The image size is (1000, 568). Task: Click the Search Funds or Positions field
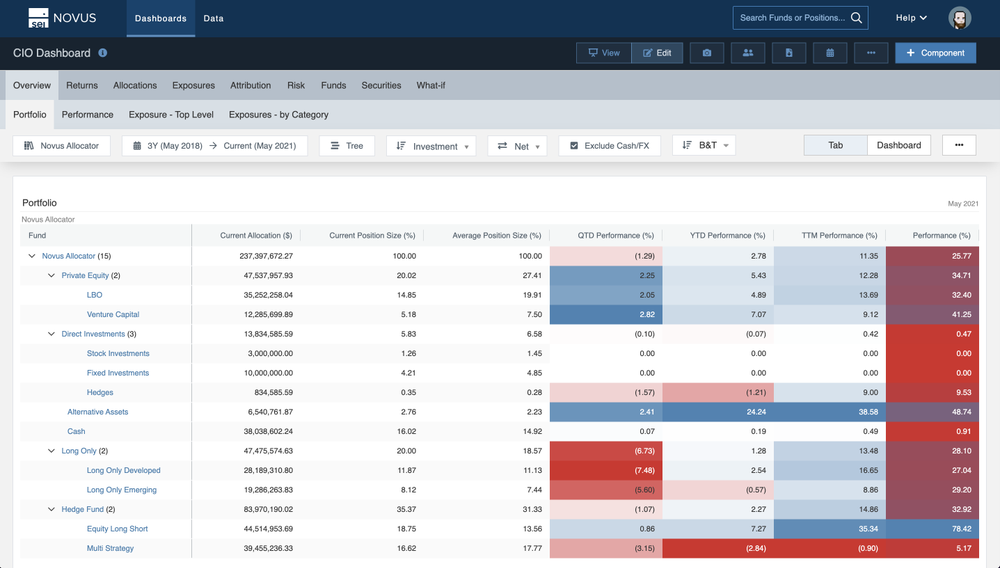(791, 18)
